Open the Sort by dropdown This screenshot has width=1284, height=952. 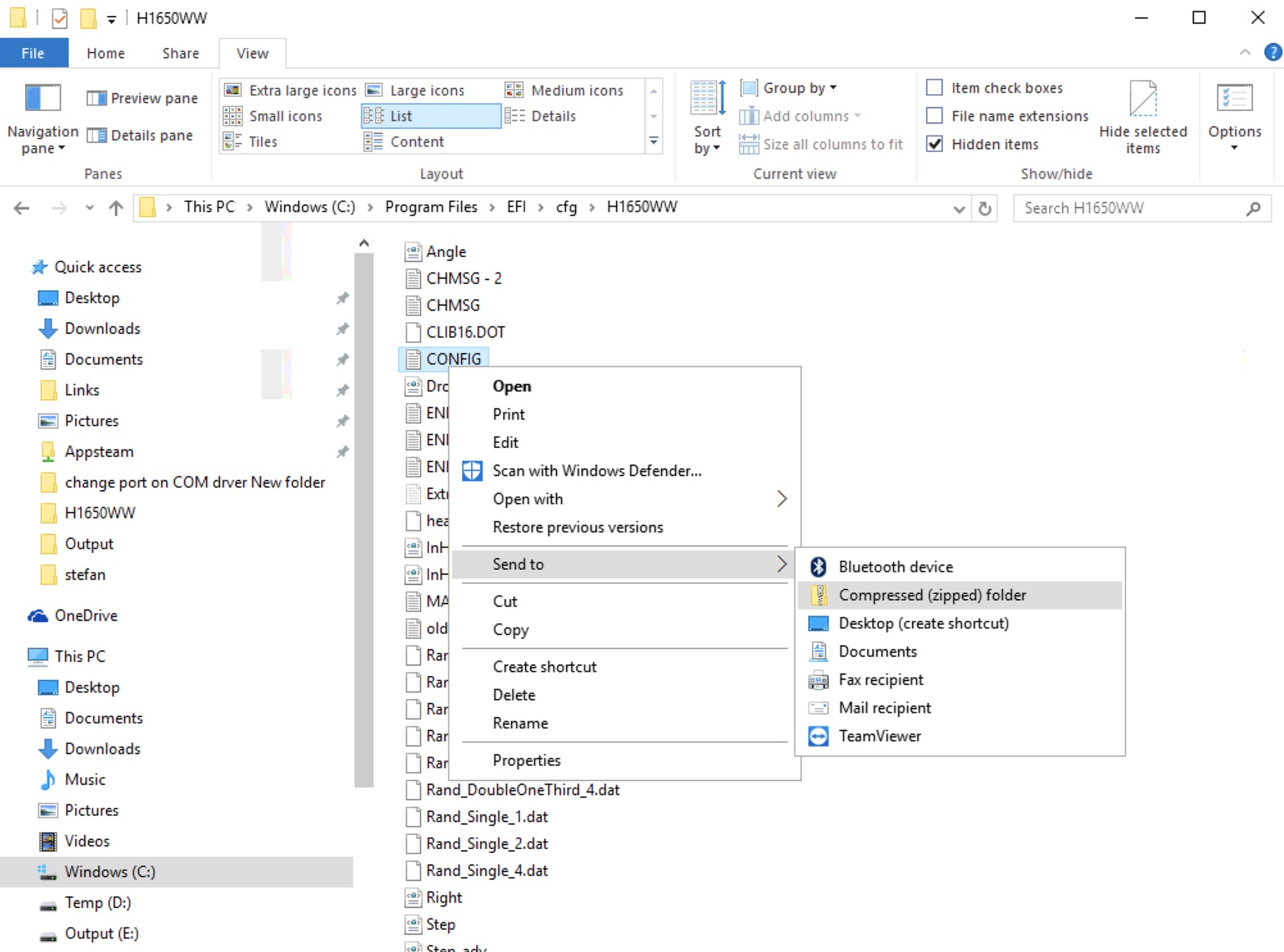click(707, 118)
